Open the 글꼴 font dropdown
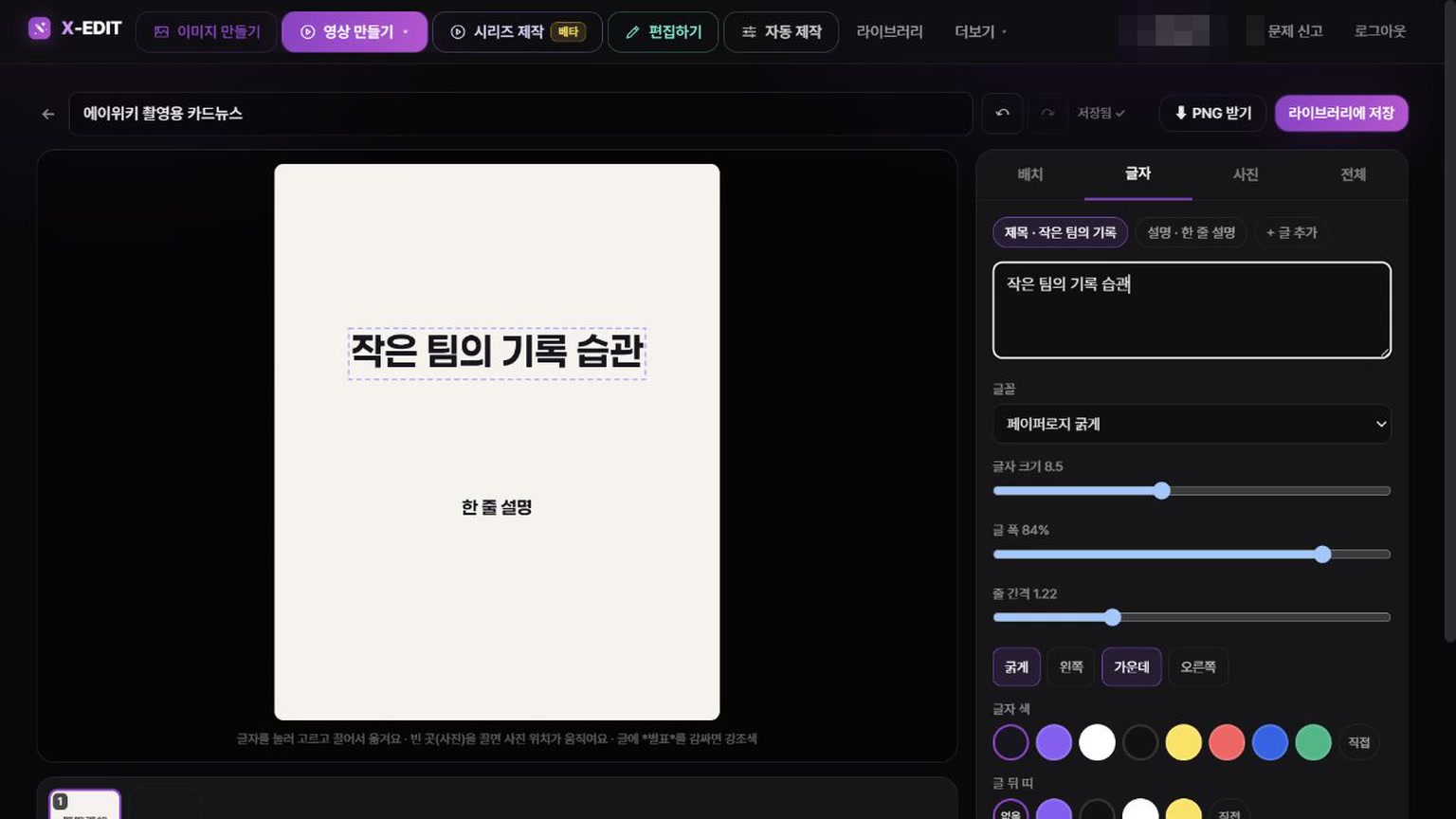This screenshot has height=819, width=1456. click(x=1192, y=424)
